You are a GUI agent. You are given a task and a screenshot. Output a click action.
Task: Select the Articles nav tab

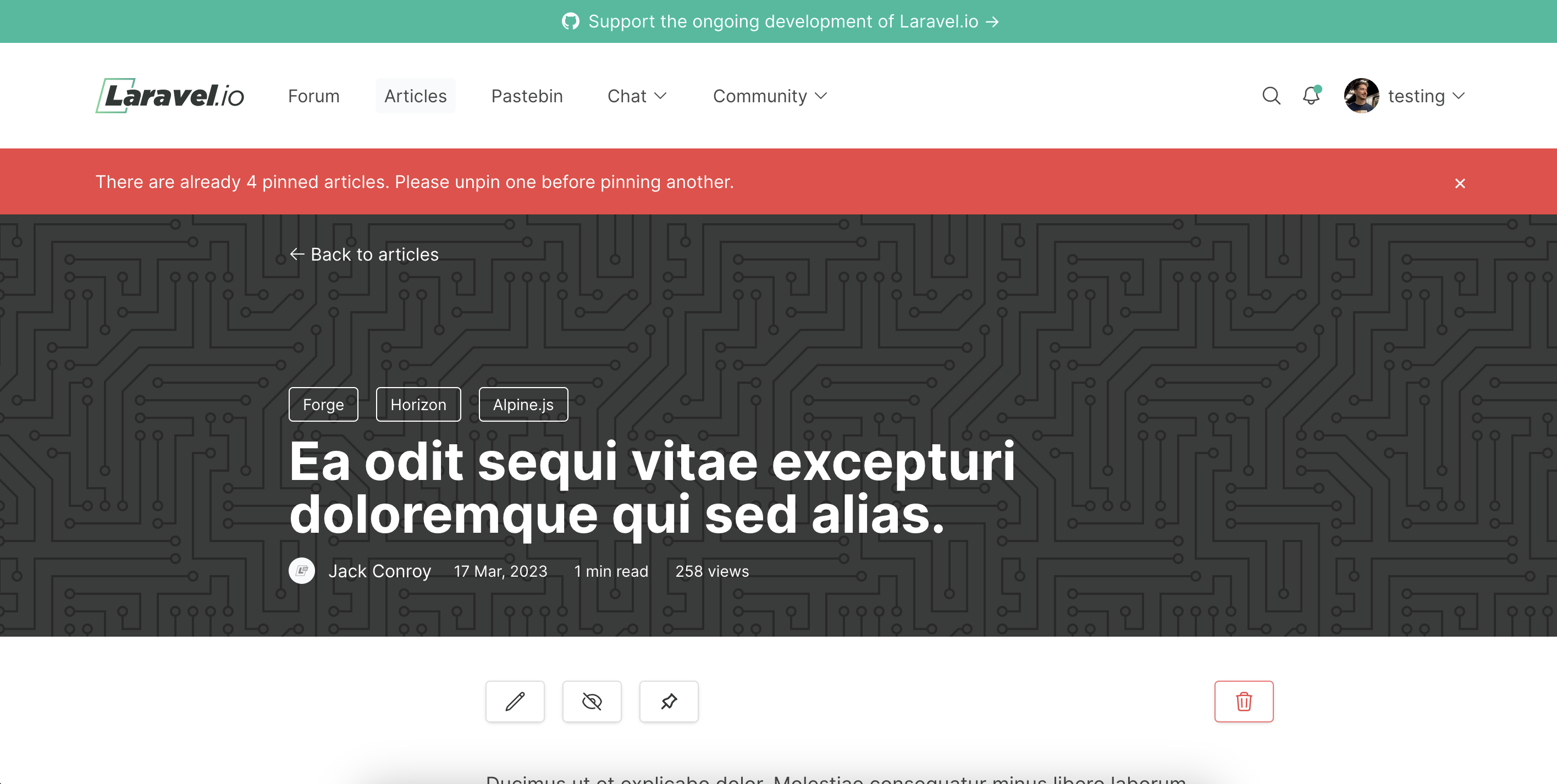(415, 96)
